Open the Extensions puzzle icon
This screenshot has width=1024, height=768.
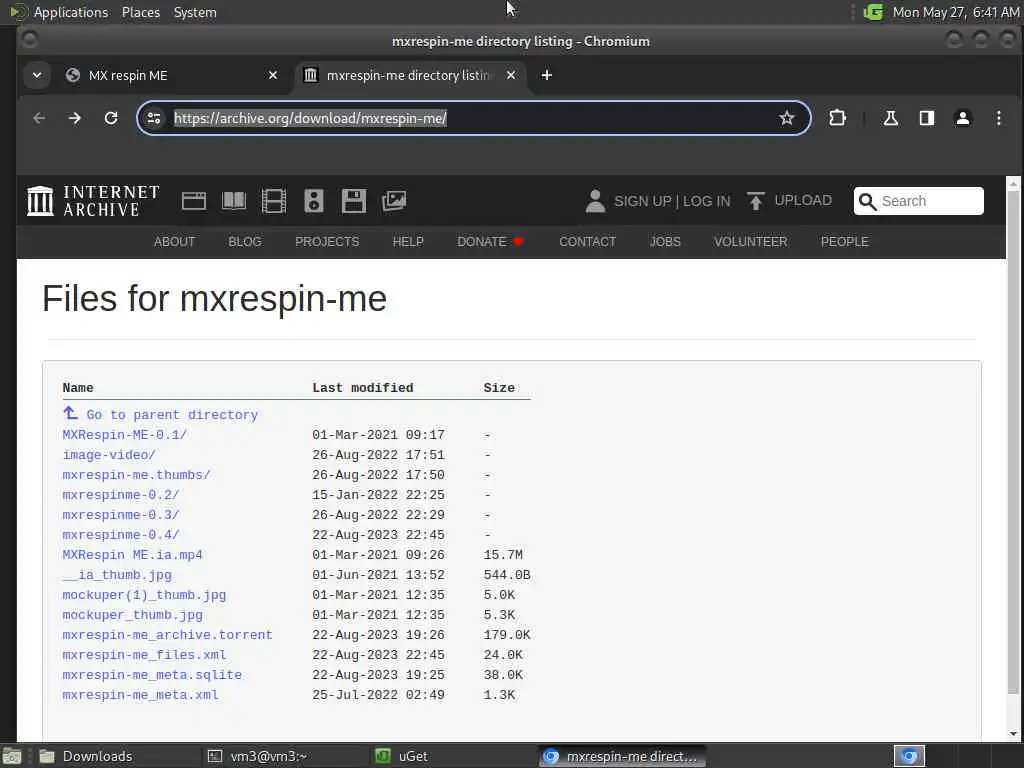(x=837, y=118)
